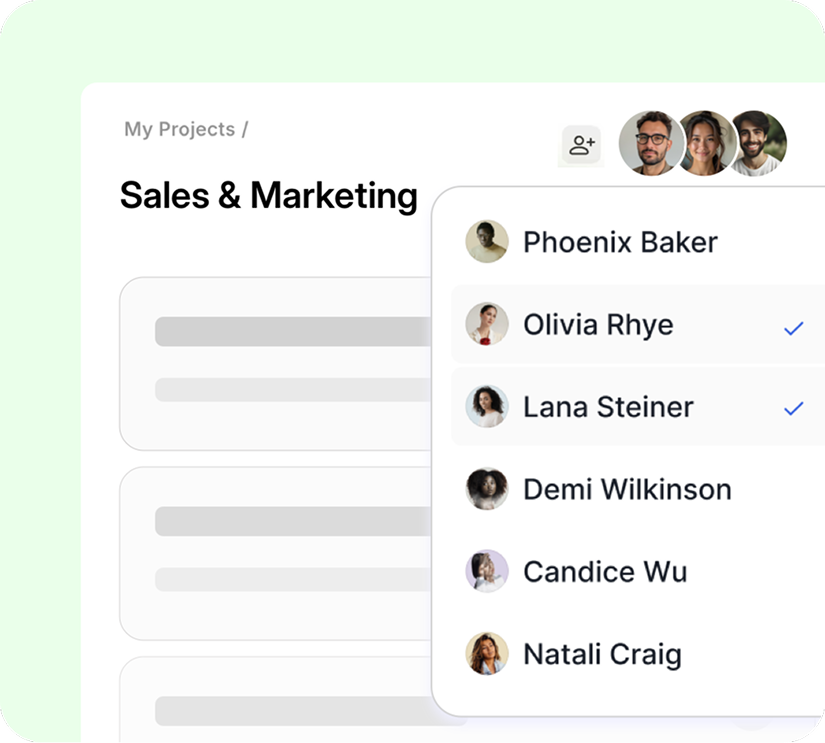825x743 pixels.
Task: Select Phoenix Baker as a member
Action: 620,241
